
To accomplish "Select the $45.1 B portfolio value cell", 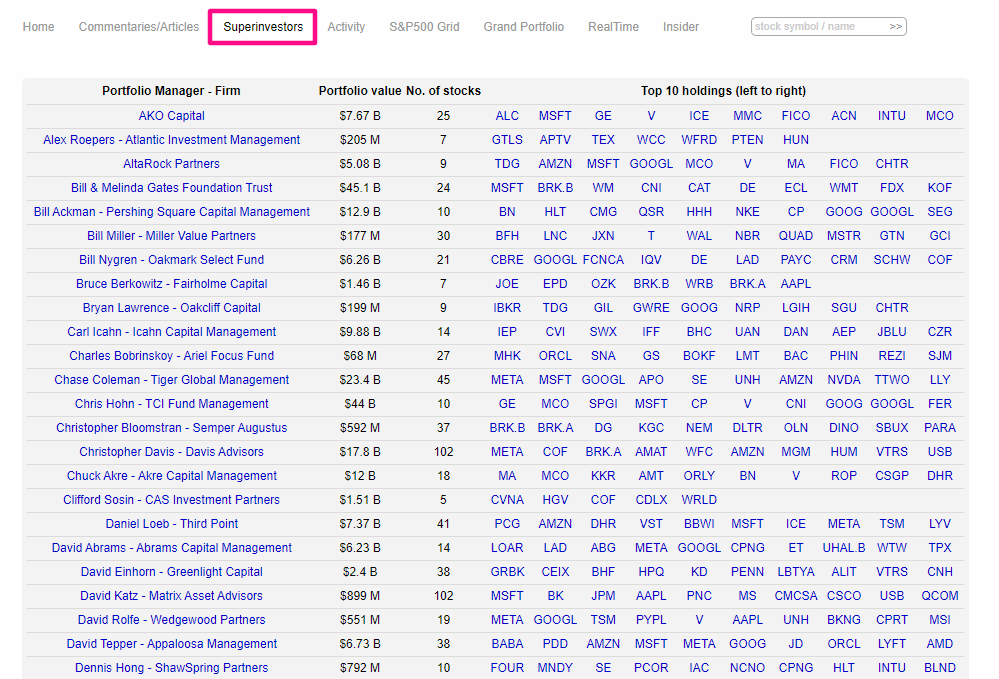I will click(x=360, y=188).
